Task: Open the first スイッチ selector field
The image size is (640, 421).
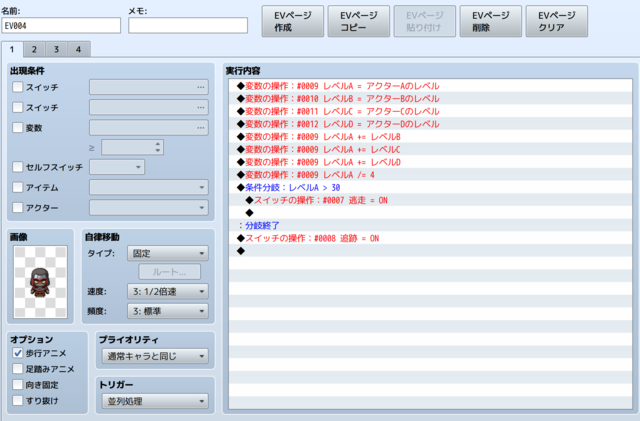Action: (149, 87)
